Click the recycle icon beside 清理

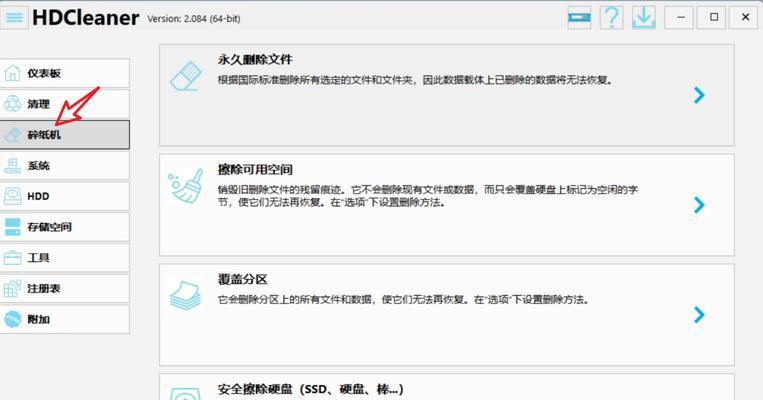pyautogui.click(x=12, y=104)
